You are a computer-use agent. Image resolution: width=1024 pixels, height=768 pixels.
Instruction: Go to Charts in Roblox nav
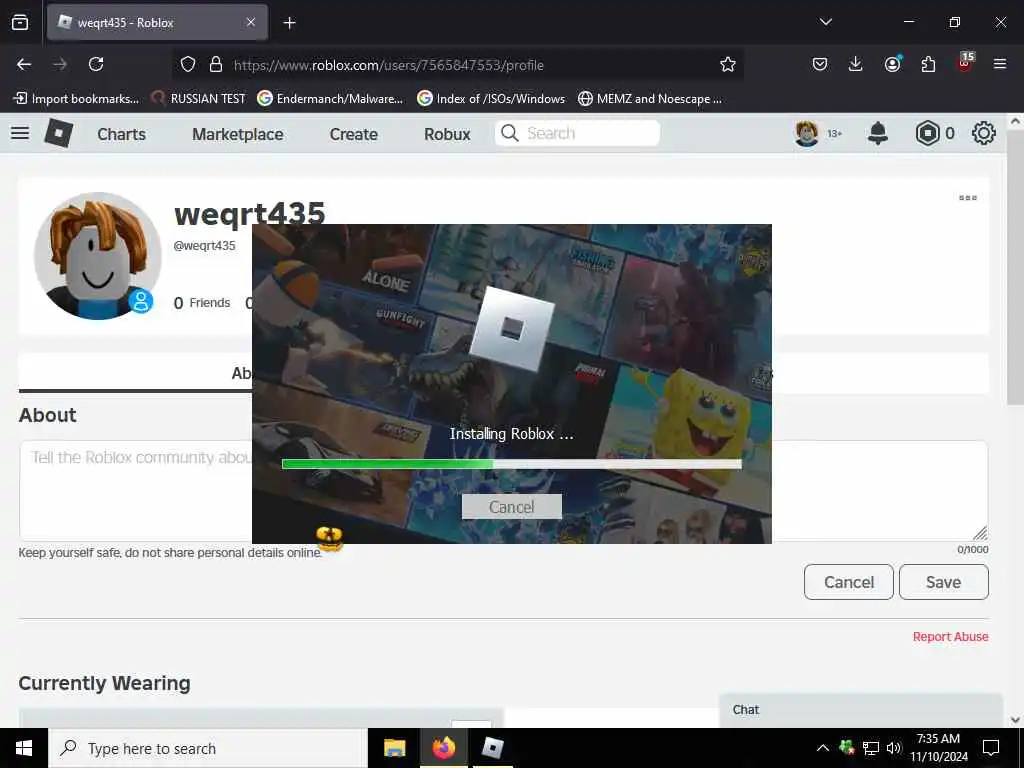pyautogui.click(x=121, y=134)
